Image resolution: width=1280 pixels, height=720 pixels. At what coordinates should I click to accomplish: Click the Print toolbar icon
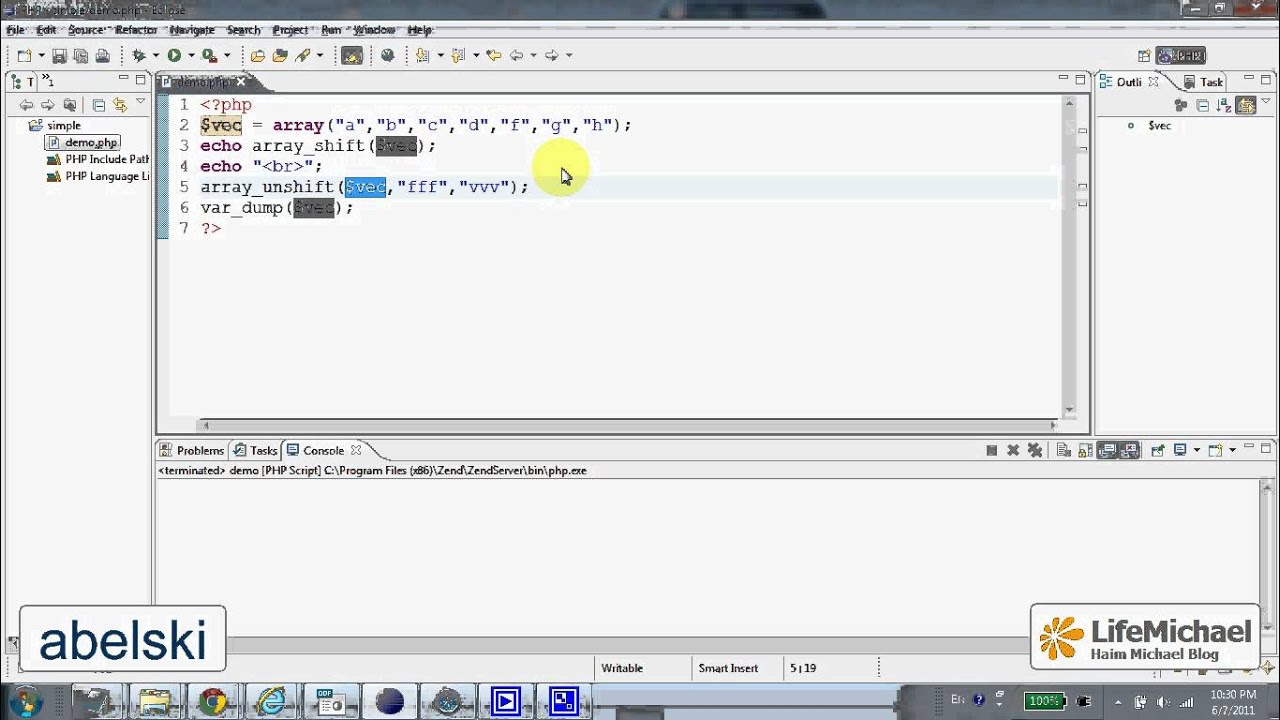[x=101, y=56]
